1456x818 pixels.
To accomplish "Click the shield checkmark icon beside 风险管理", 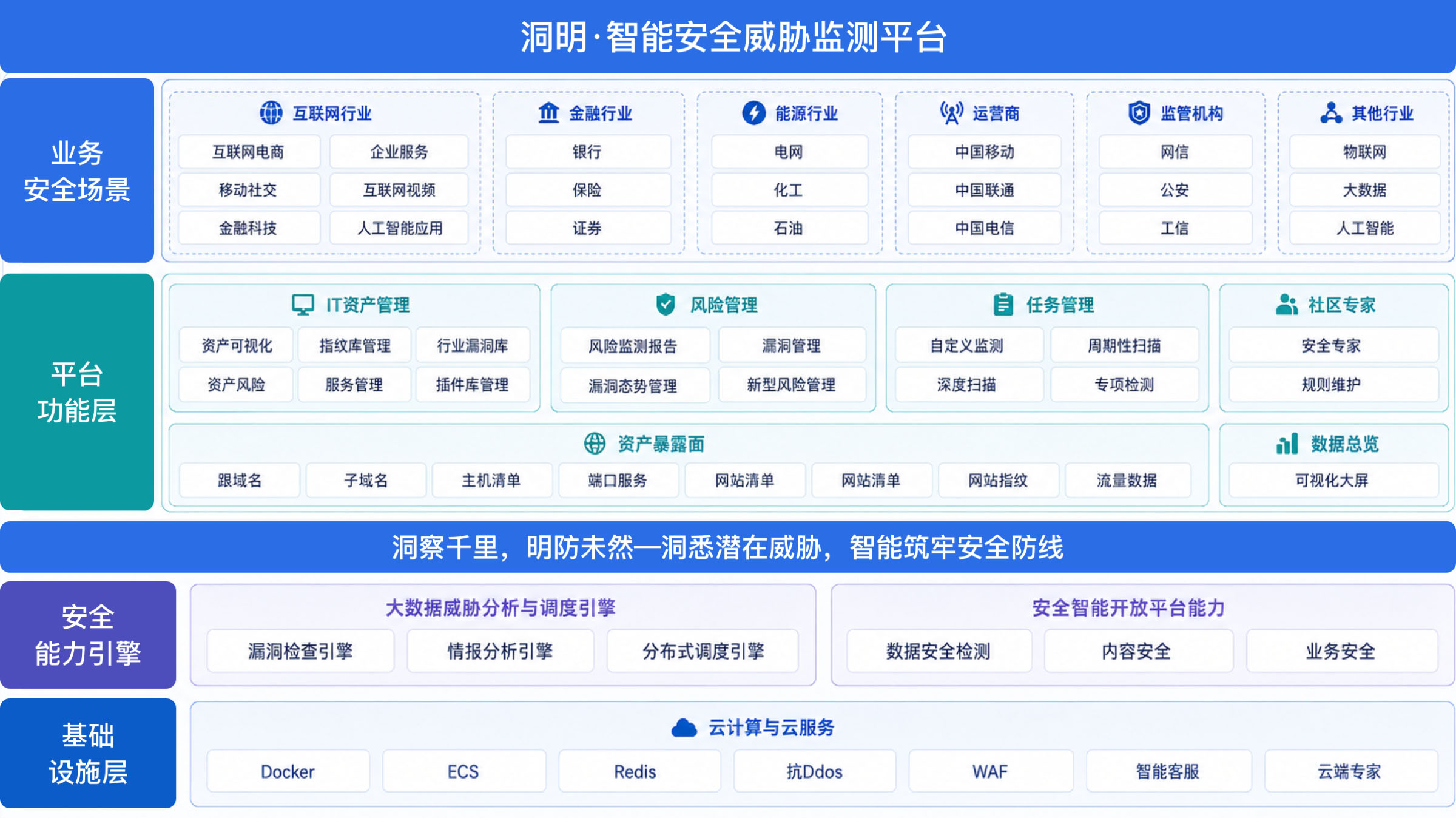I will pos(666,305).
